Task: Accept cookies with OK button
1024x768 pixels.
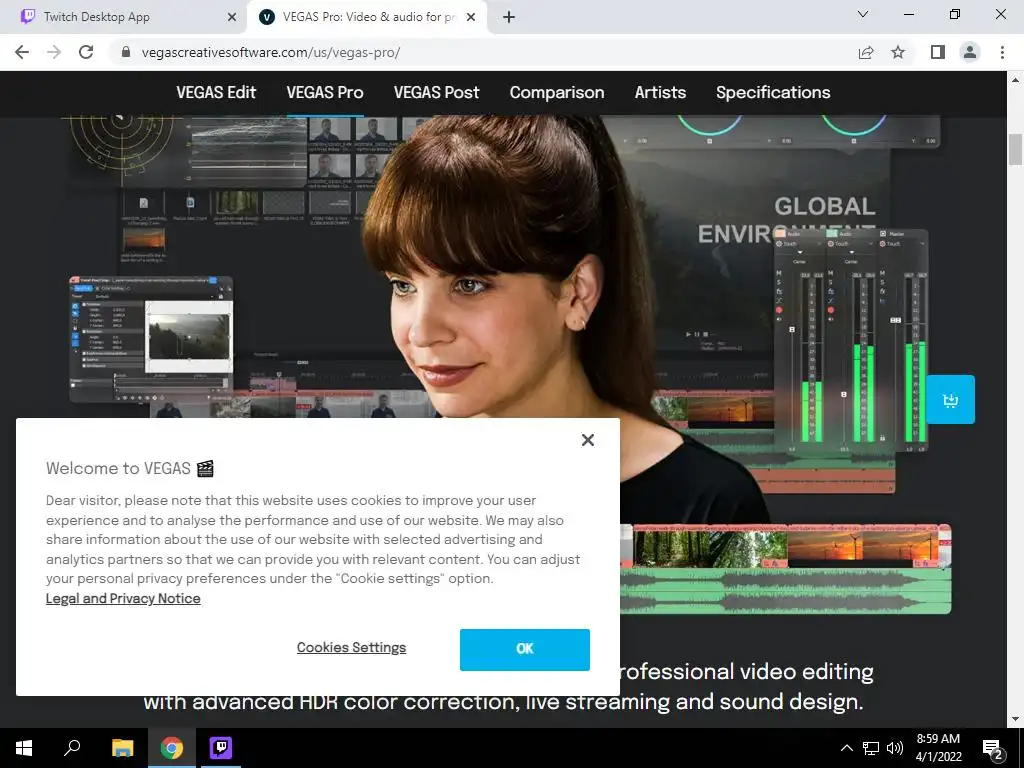Action: point(524,650)
